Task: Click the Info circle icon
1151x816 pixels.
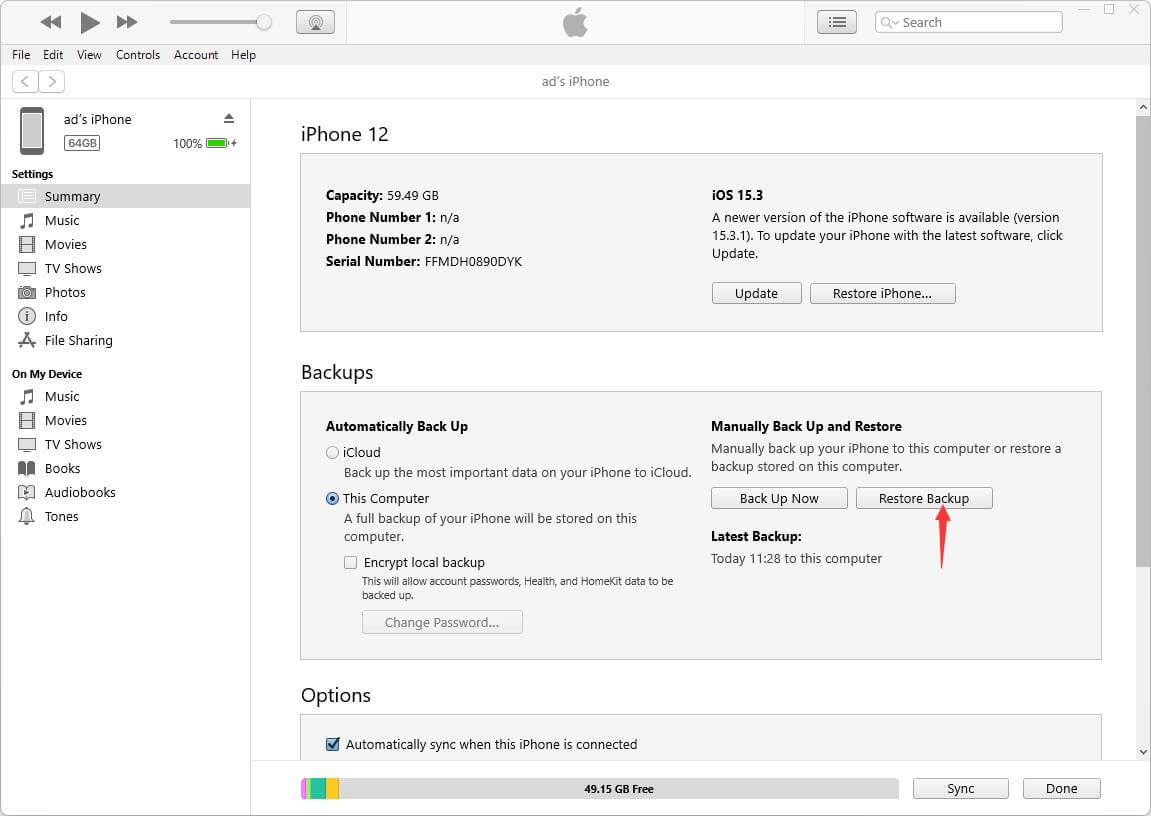Action: tap(27, 316)
